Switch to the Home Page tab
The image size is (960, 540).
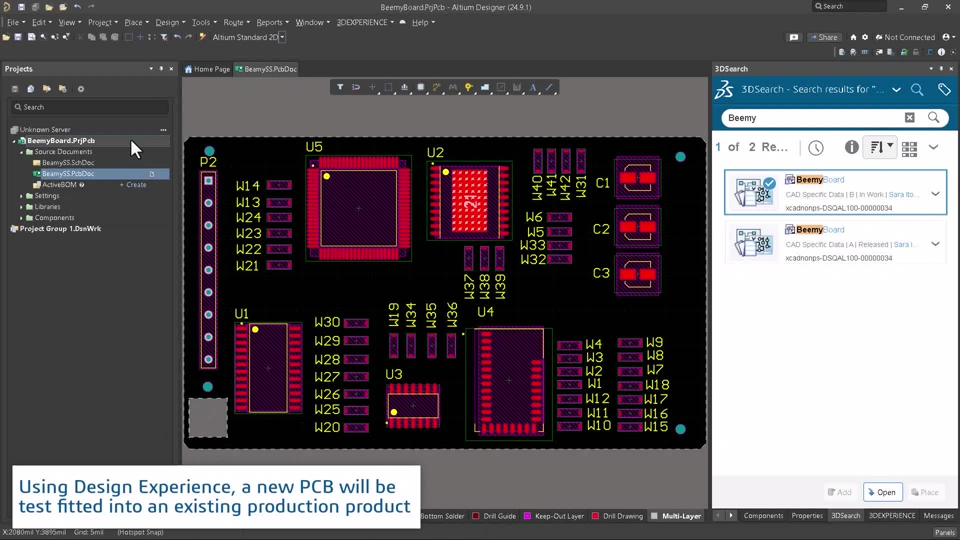tap(208, 69)
